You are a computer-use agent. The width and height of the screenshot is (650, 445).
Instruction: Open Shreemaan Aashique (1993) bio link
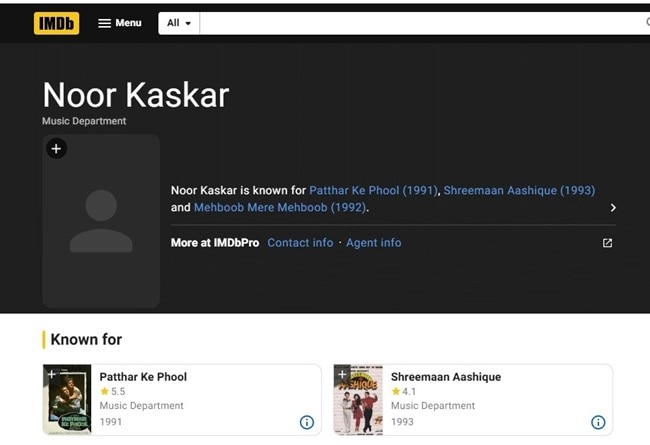[x=518, y=190]
